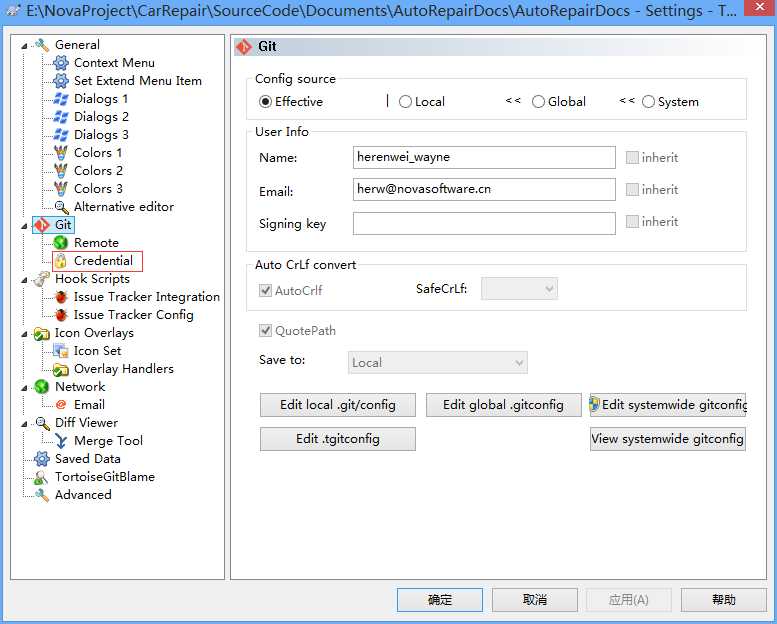Click the General wrench icon in tree
The width and height of the screenshot is (777, 624).
coord(42,45)
